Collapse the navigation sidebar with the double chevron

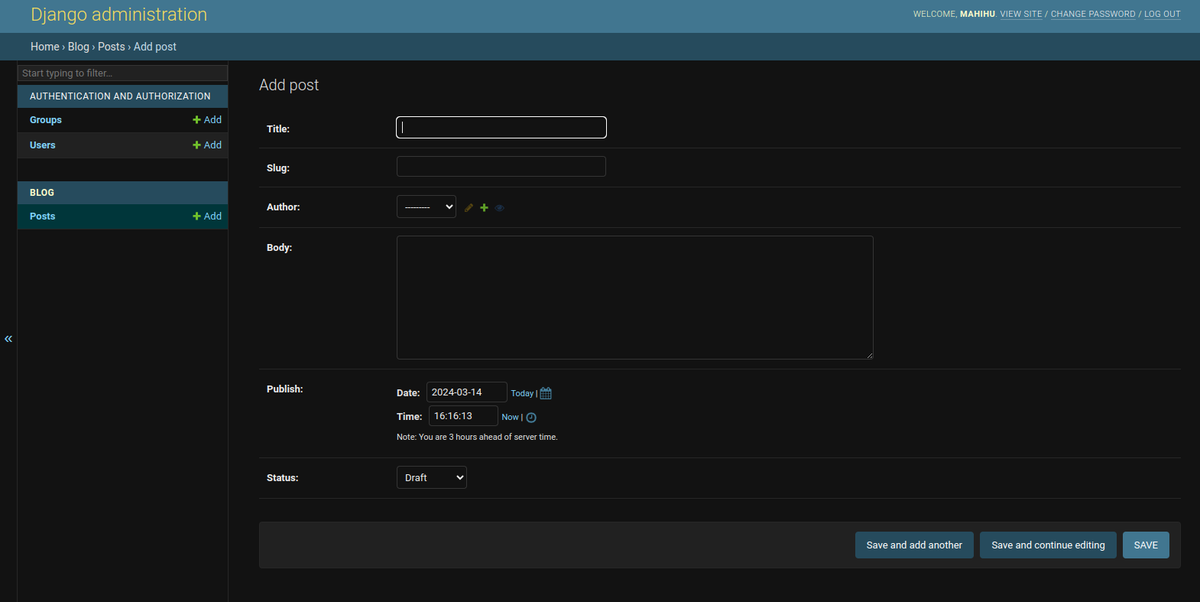click(8, 339)
